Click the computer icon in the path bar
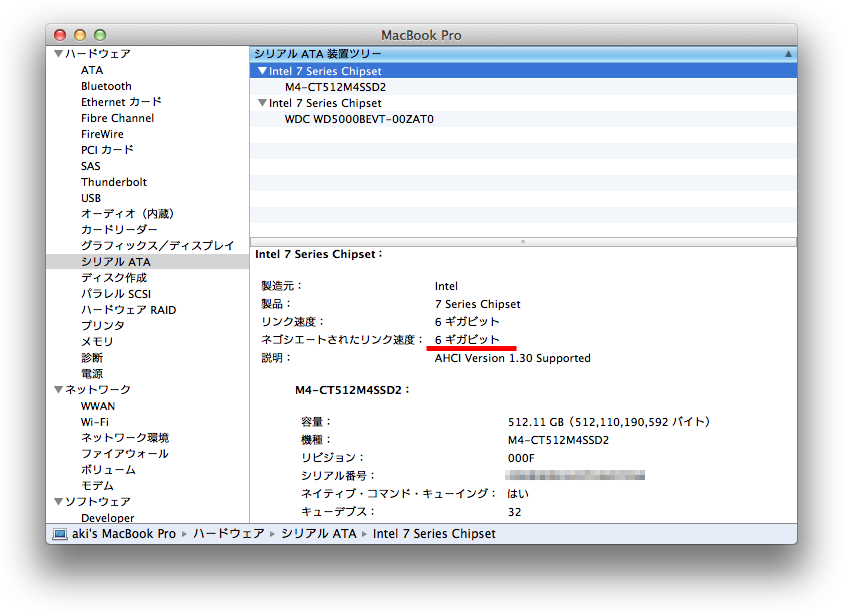Viewport: 843px width, 612px height. tap(60, 534)
